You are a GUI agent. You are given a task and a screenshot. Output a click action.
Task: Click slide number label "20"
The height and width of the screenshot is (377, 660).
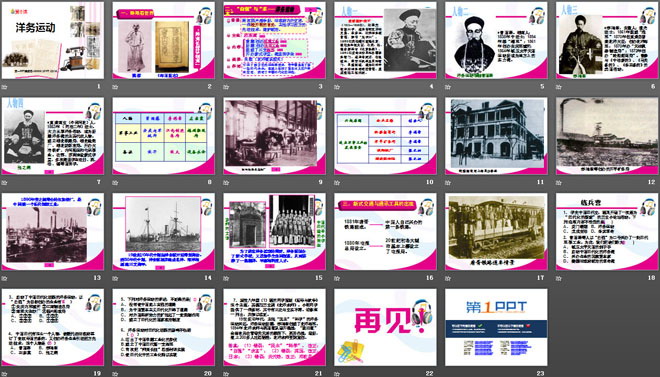tap(208, 373)
